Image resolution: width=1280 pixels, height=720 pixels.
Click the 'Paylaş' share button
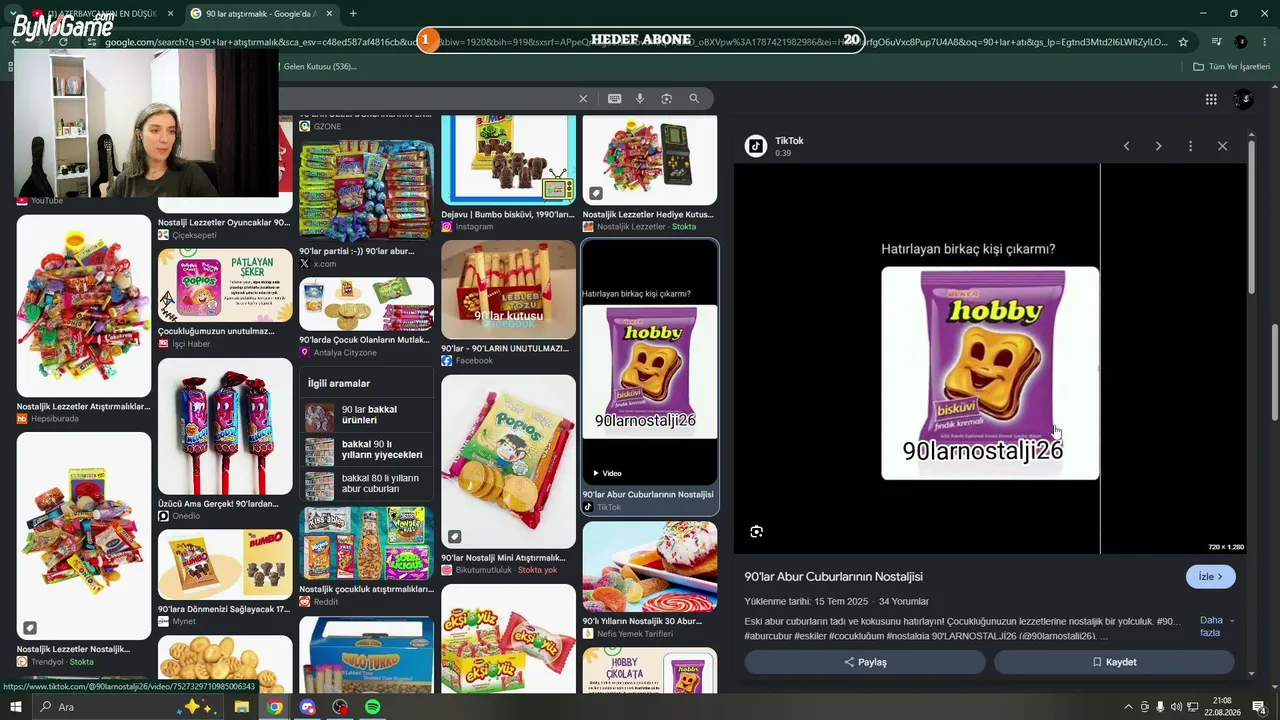coord(865,662)
